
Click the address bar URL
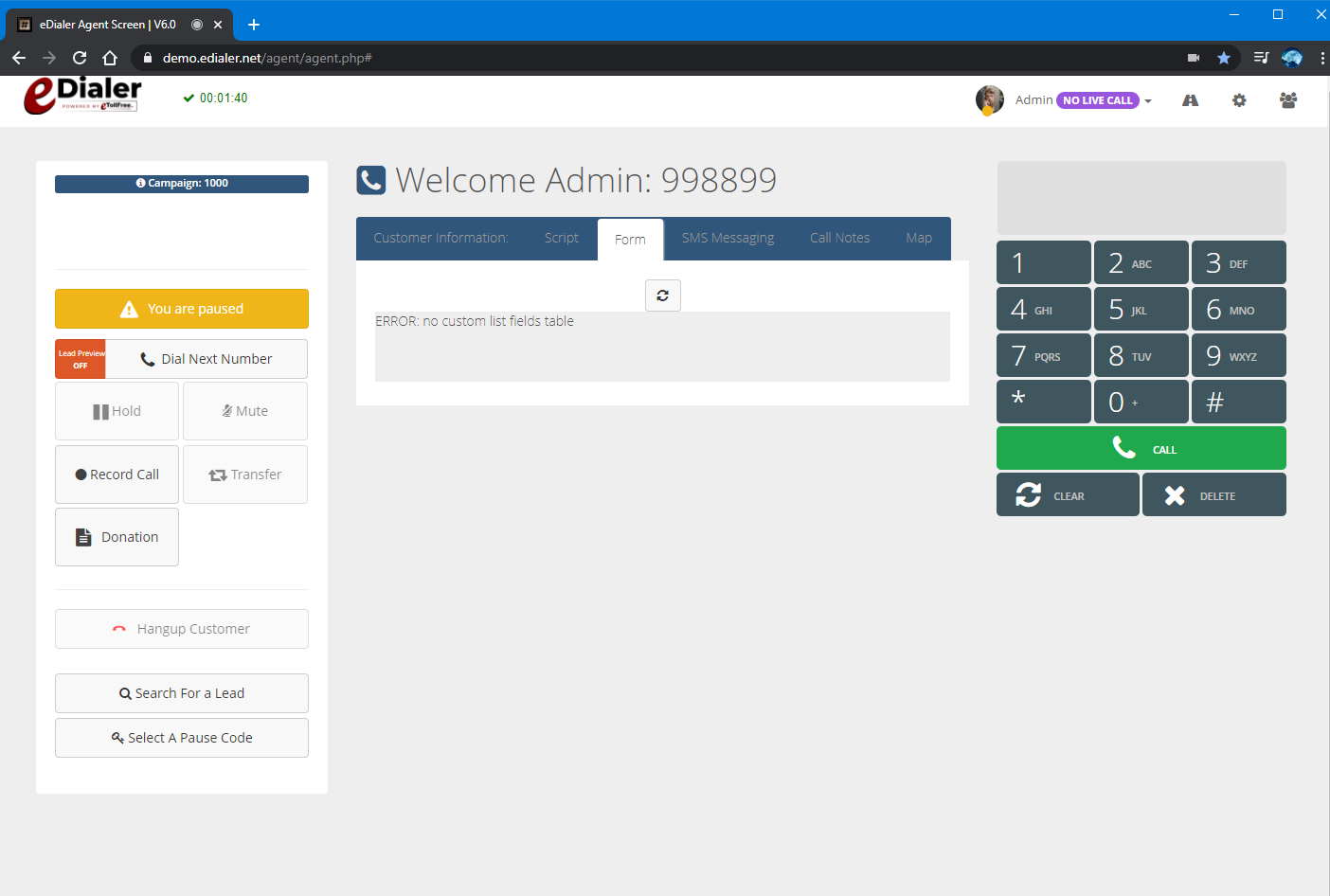click(267, 58)
